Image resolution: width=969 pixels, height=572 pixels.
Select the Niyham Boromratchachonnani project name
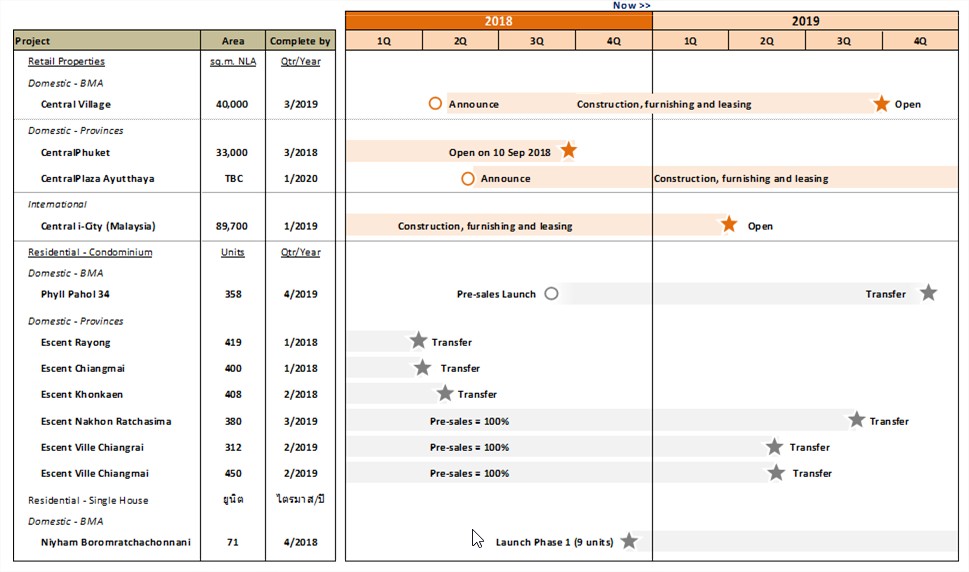coord(116,542)
